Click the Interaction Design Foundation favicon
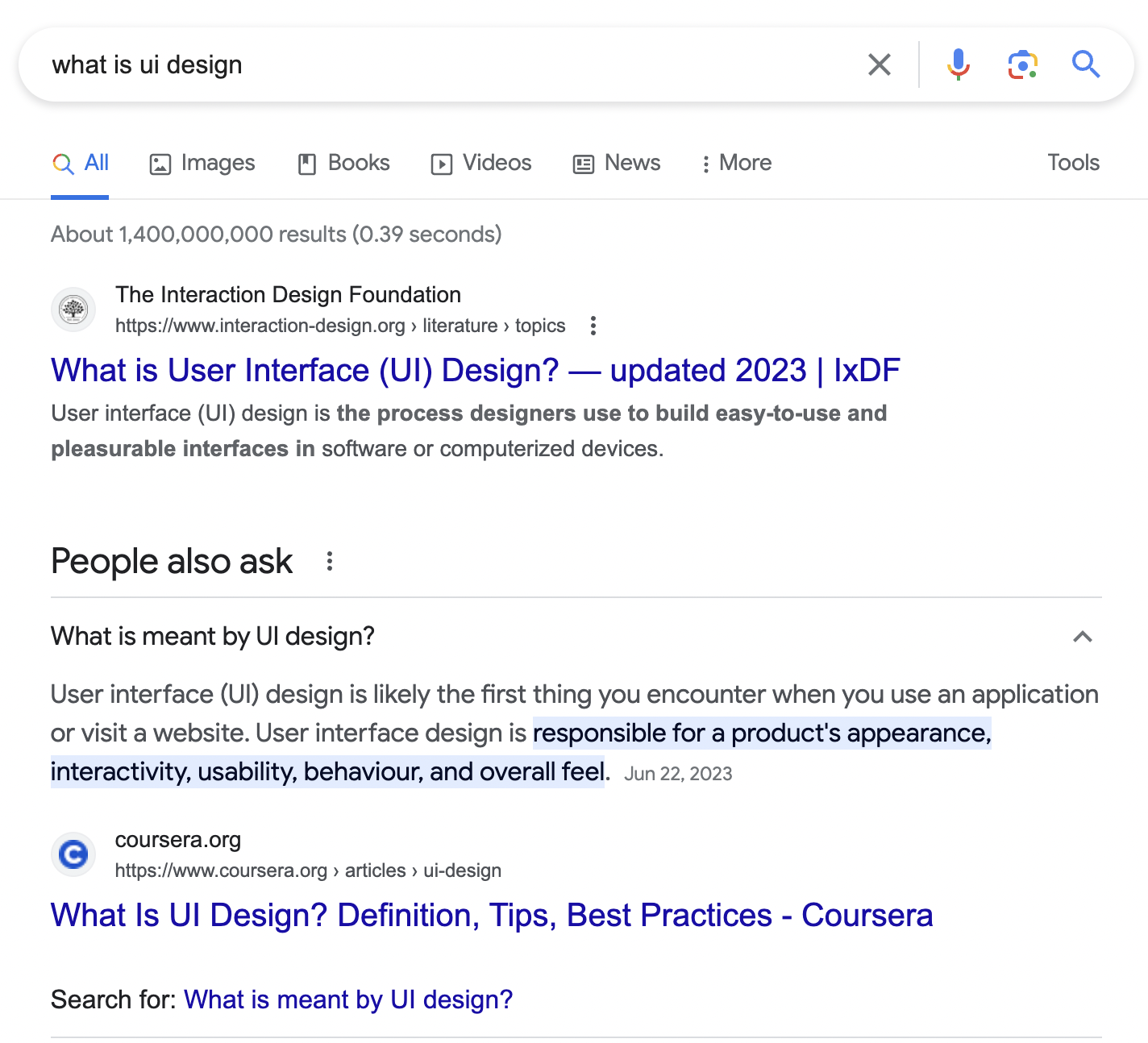 [x=73, y=310]
